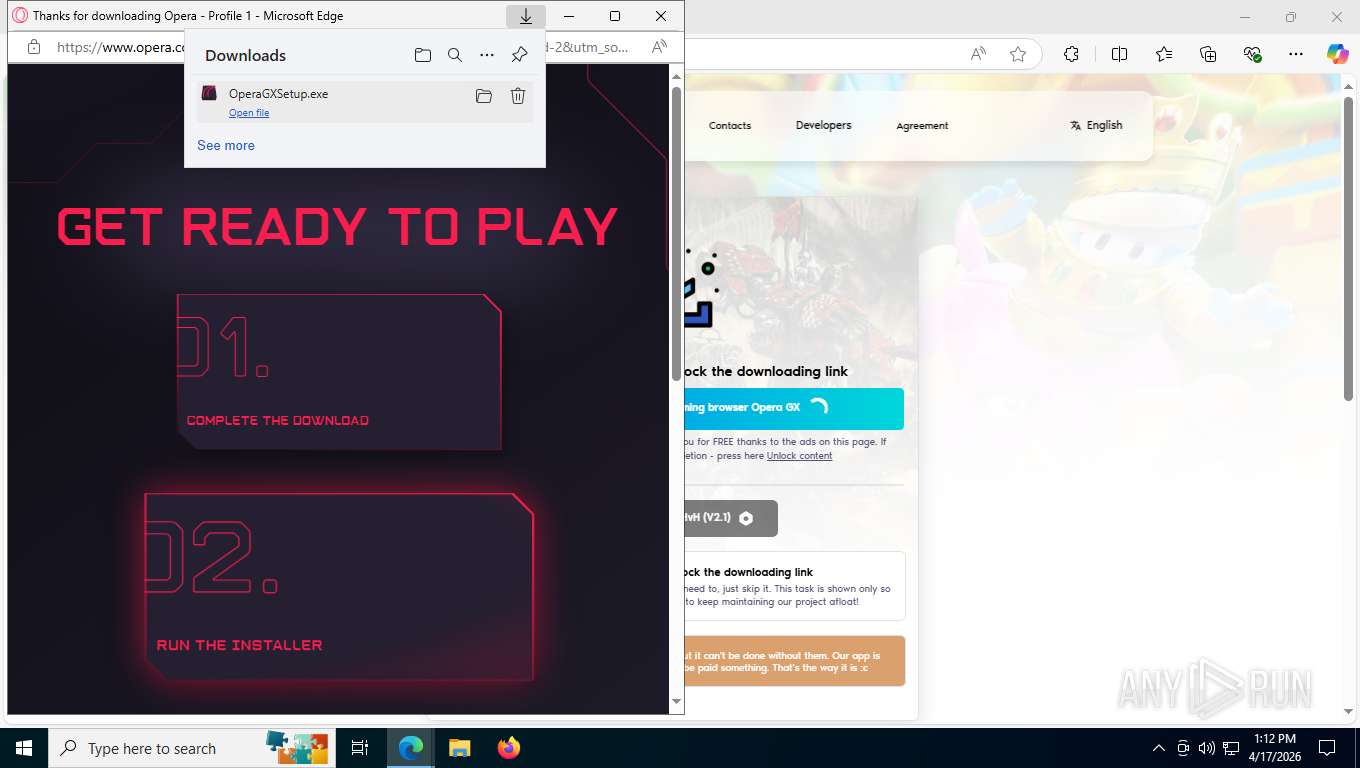
Task: Click scroll down arrow of popup scrollbar
Action: point(676,702)
